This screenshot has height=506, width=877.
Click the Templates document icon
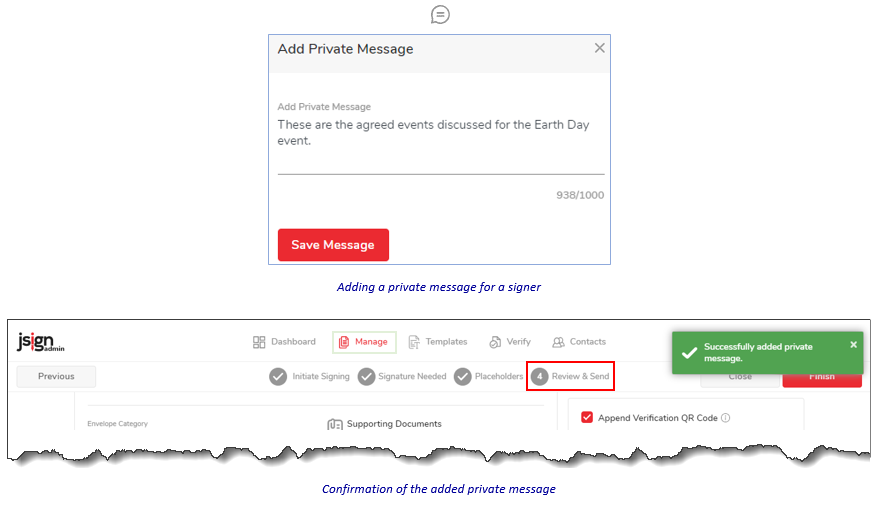click(x=414, y=342)
